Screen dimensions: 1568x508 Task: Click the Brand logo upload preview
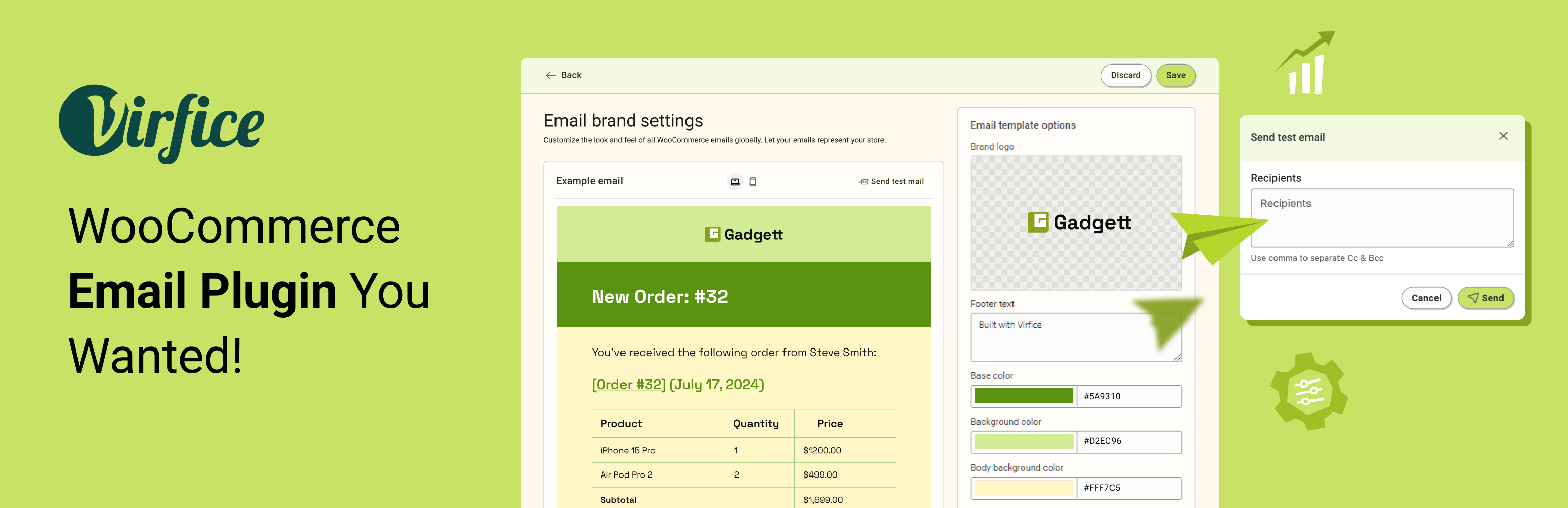click(1075, 223)
